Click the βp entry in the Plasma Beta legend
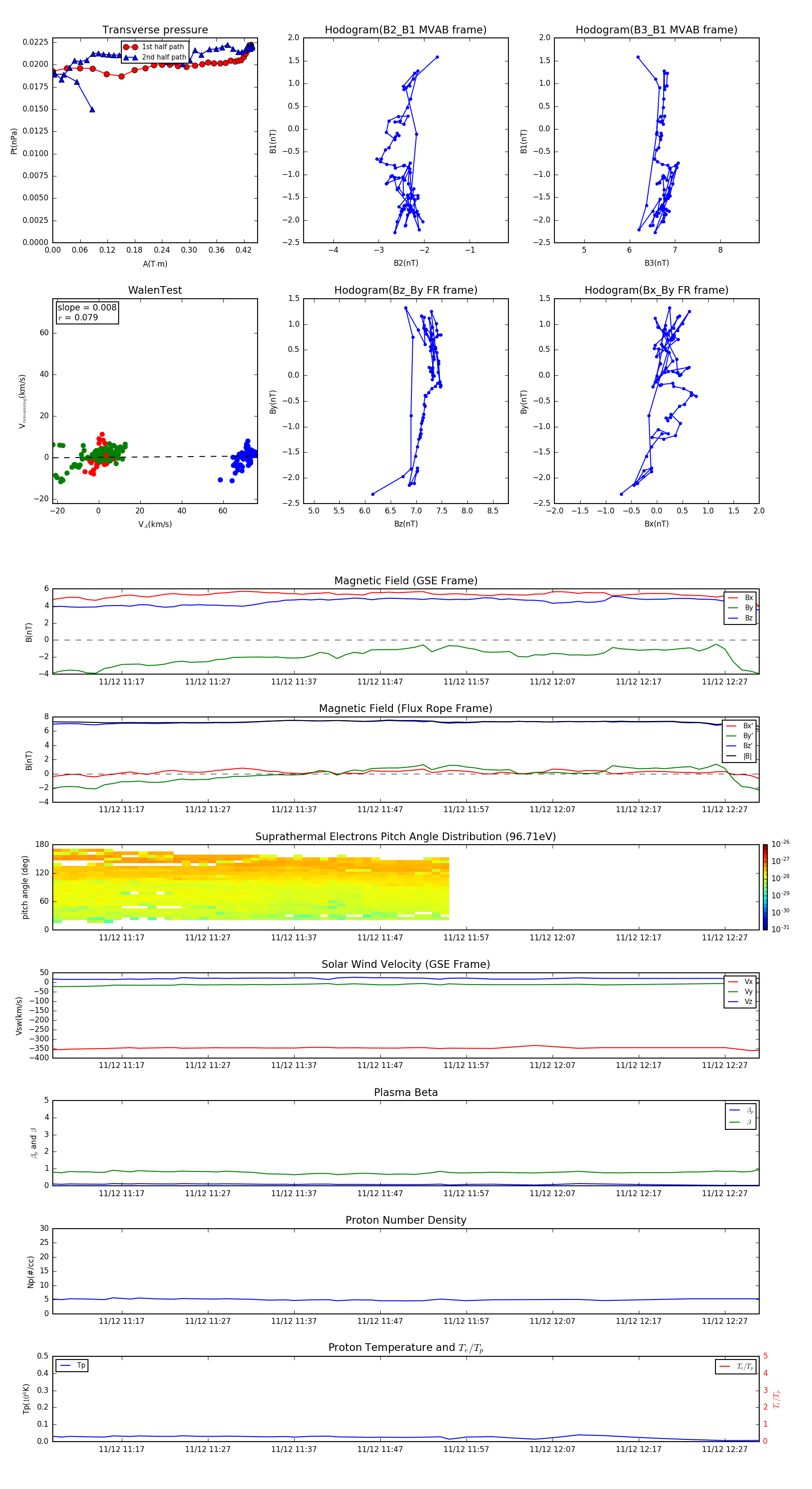812x1489 pixels. 741,1110
